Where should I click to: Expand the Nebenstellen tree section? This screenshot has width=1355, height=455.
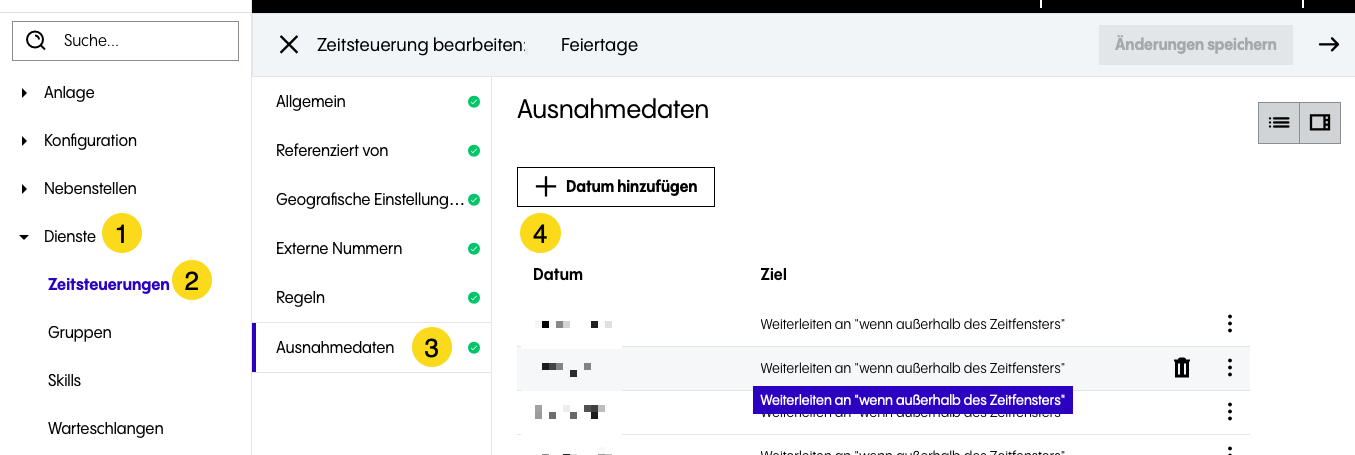click(24, 189)
